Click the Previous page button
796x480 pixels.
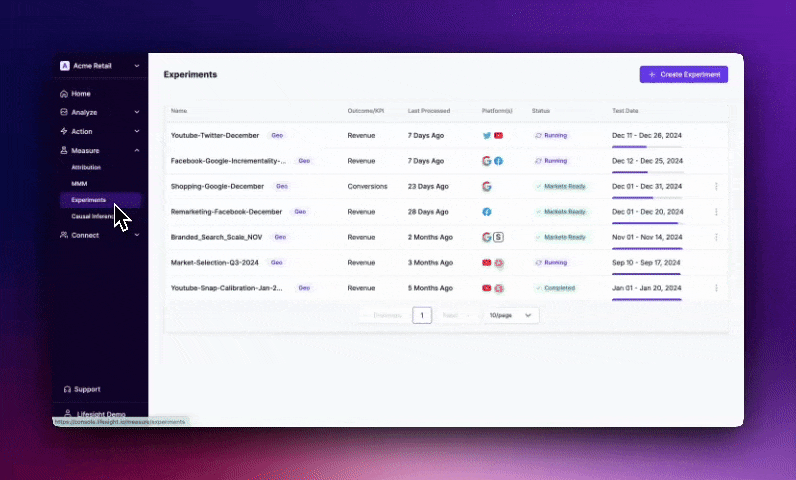pos(384,315)
